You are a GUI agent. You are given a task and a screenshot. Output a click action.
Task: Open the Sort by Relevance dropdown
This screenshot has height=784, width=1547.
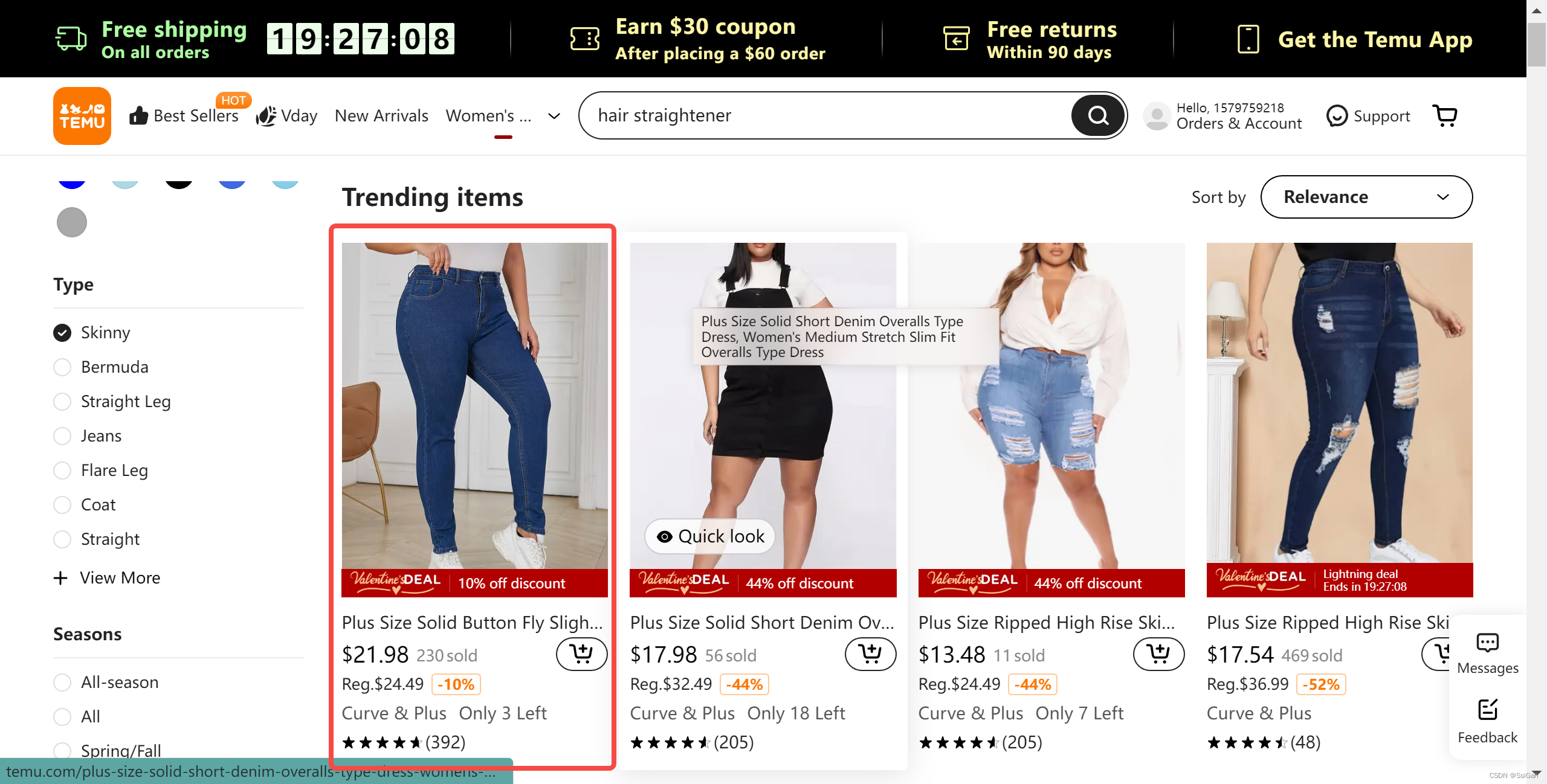tap(1366, 197)
